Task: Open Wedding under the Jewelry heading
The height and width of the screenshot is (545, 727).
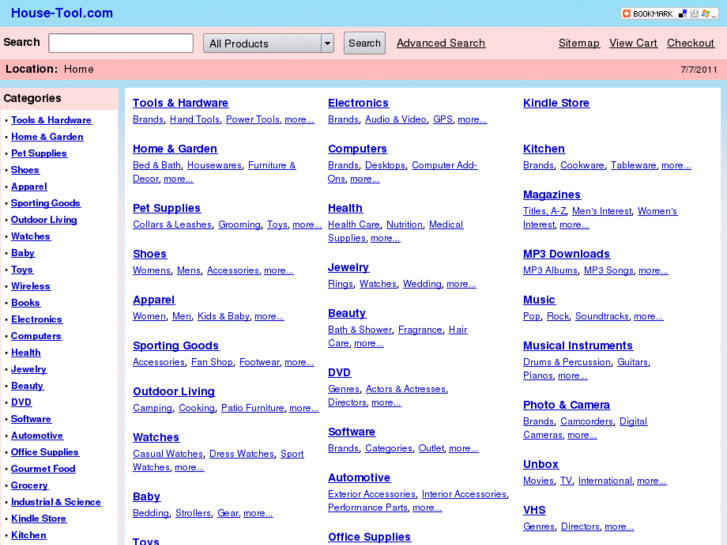Action: (422, 284)
